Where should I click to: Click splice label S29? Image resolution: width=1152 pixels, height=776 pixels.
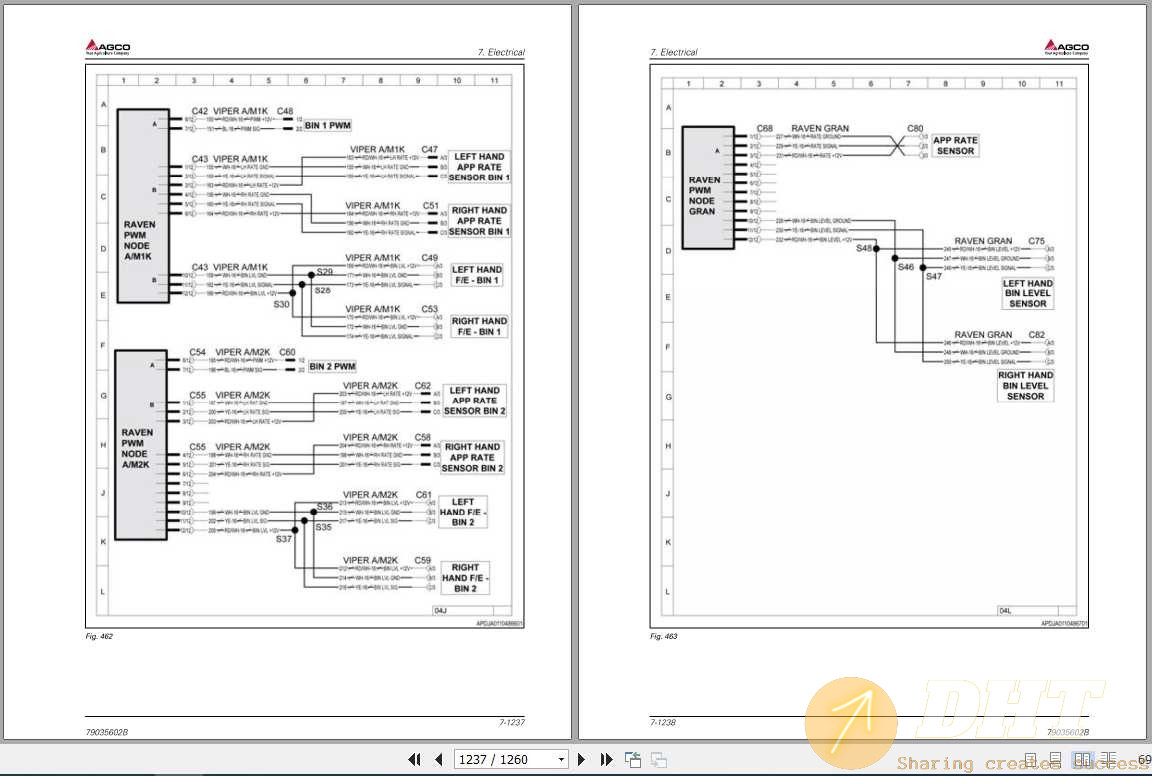(325, 271)
